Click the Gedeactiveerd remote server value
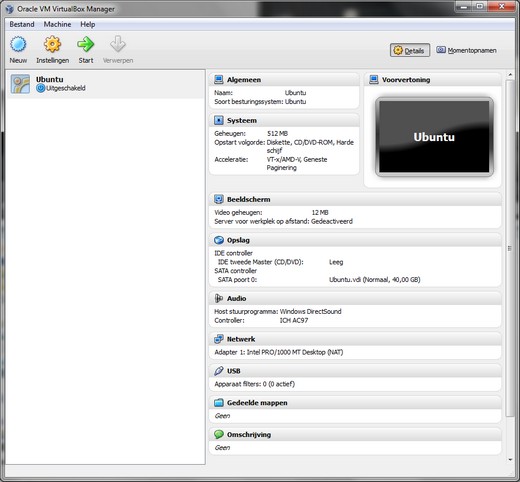This screenshot has width=520, height=482. click(x=332, y=221)
